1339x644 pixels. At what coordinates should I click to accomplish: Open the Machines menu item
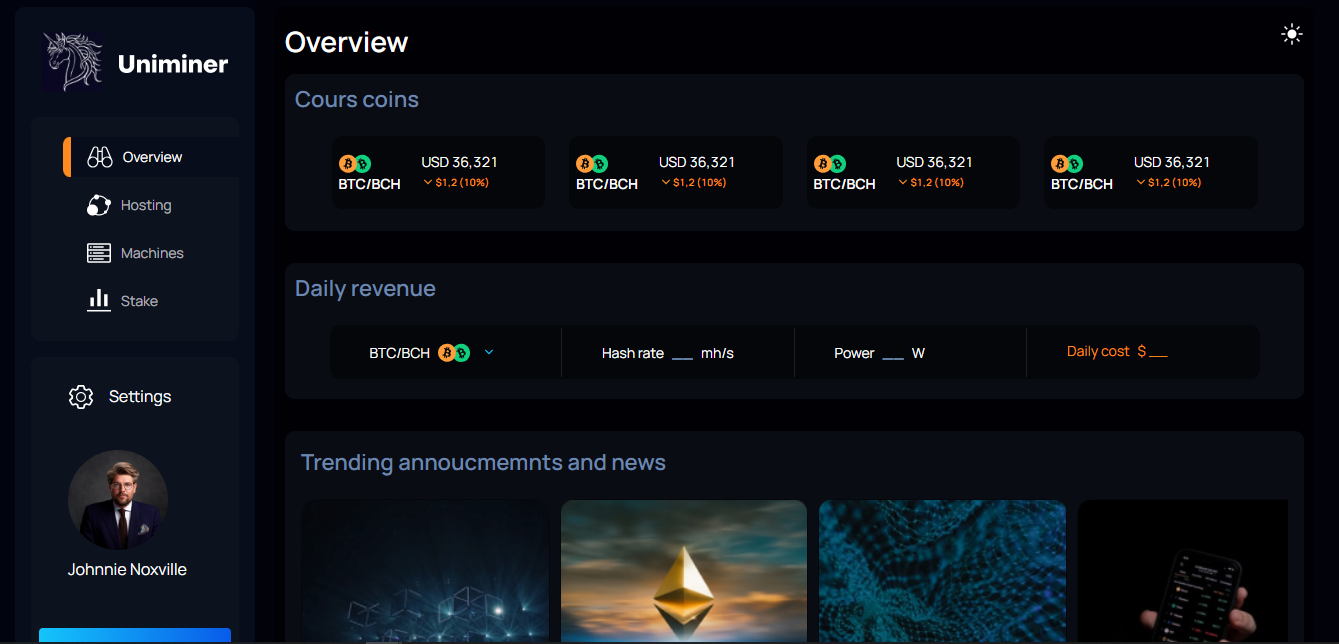[x=152, y=253]
